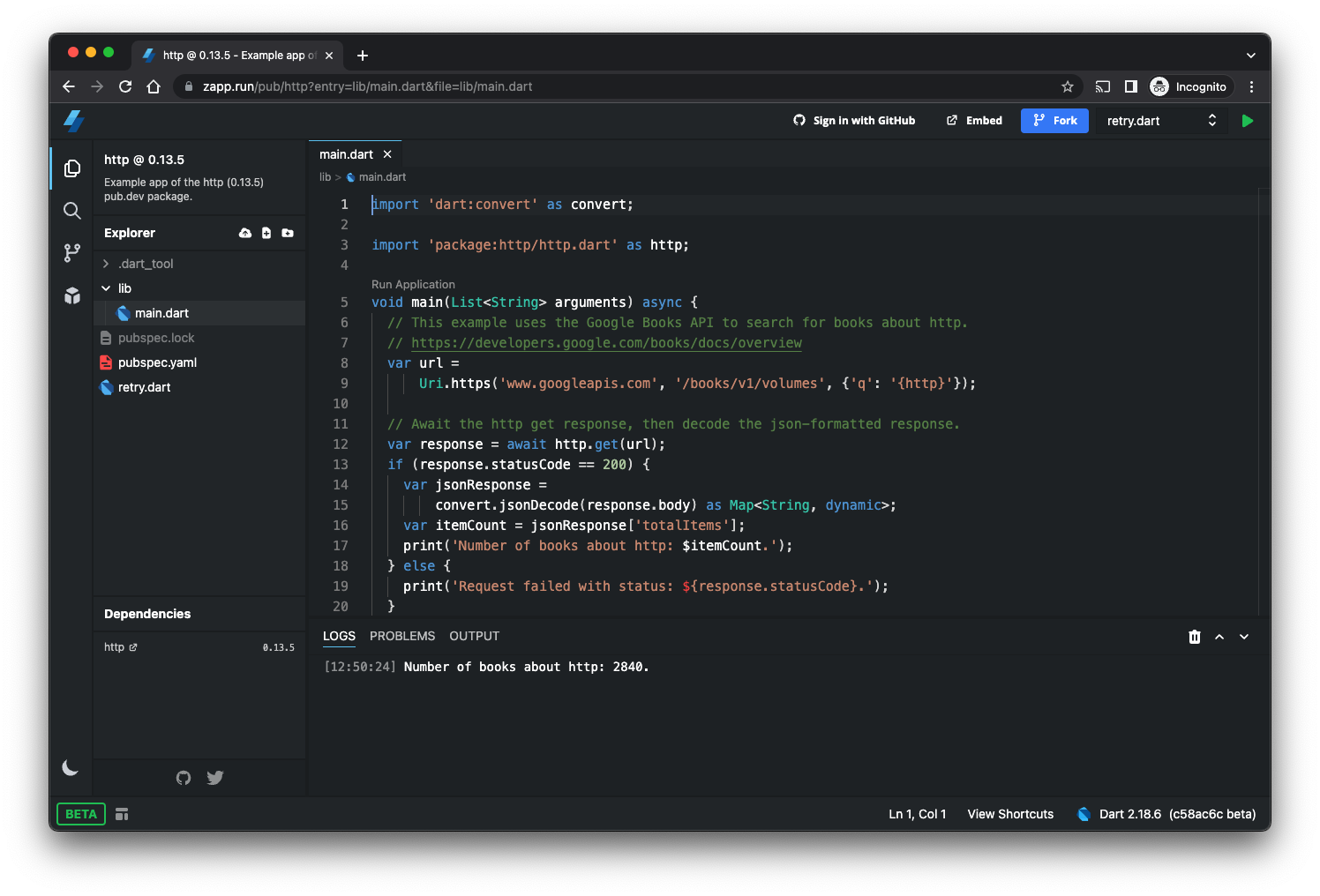Viewport: 1320px width, 896px height.
Task: Click the new file icon in Explorer
Action: click(x=266, y=233)
